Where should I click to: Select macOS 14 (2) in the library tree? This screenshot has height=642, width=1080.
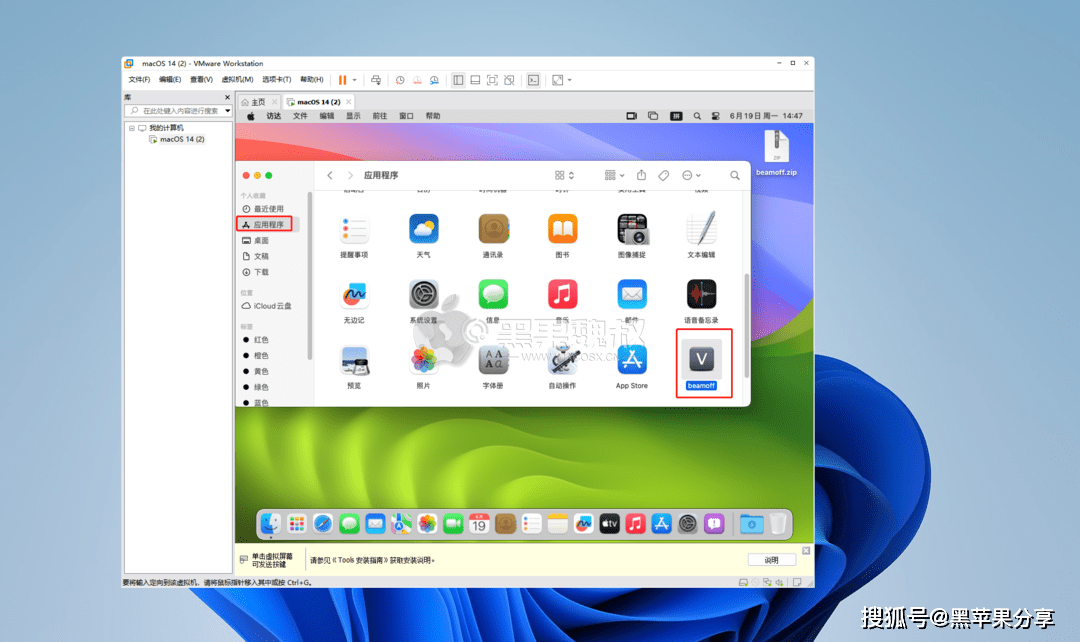[182, 139]
